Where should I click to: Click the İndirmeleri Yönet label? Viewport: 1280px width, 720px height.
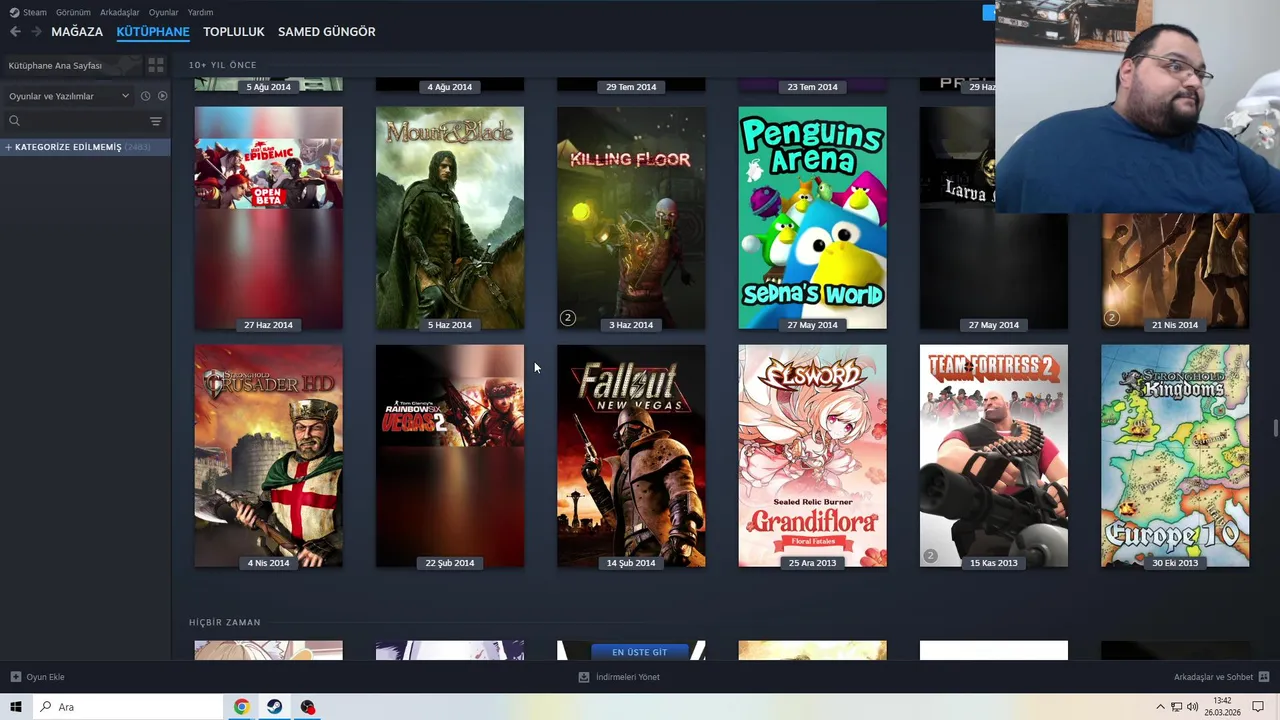627,677
